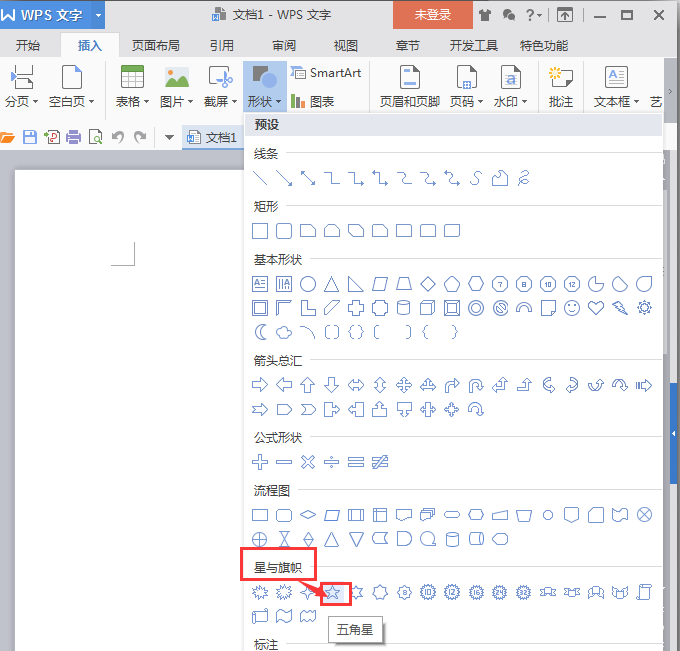Select the cloud shape
This screenshot has height=651, width=680.
click(284, 333)
